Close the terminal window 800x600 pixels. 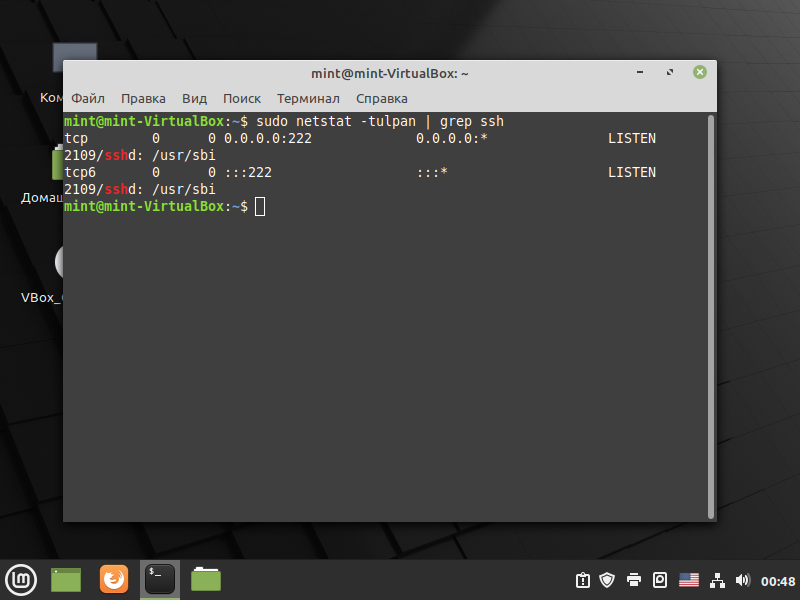coord(700,72)
